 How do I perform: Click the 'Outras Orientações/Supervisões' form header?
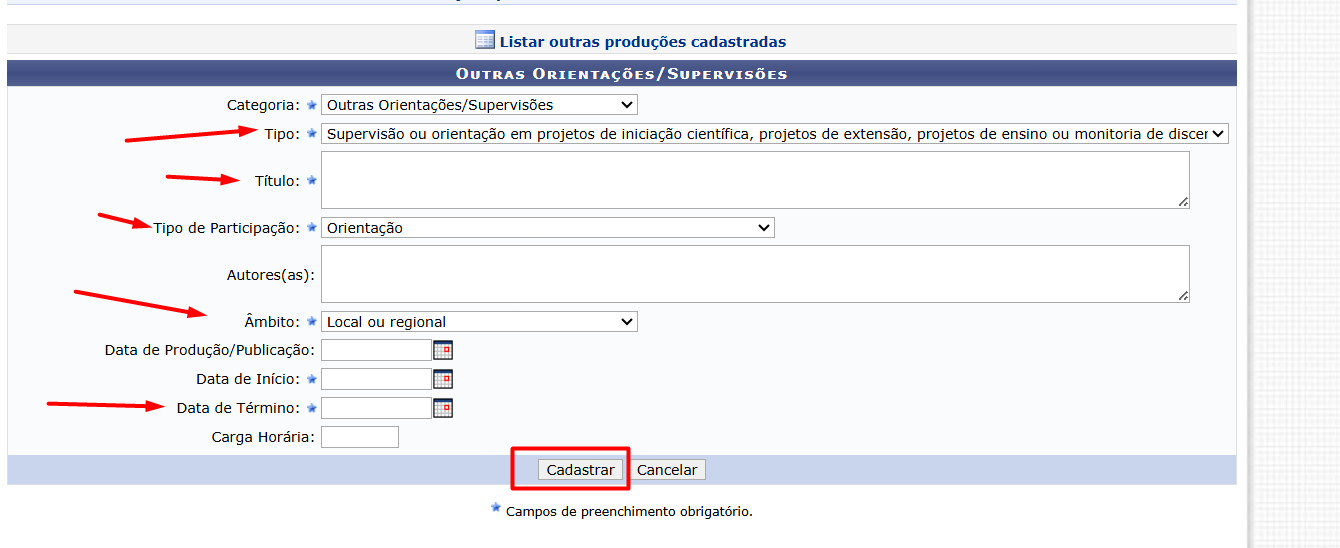point(622,74)
